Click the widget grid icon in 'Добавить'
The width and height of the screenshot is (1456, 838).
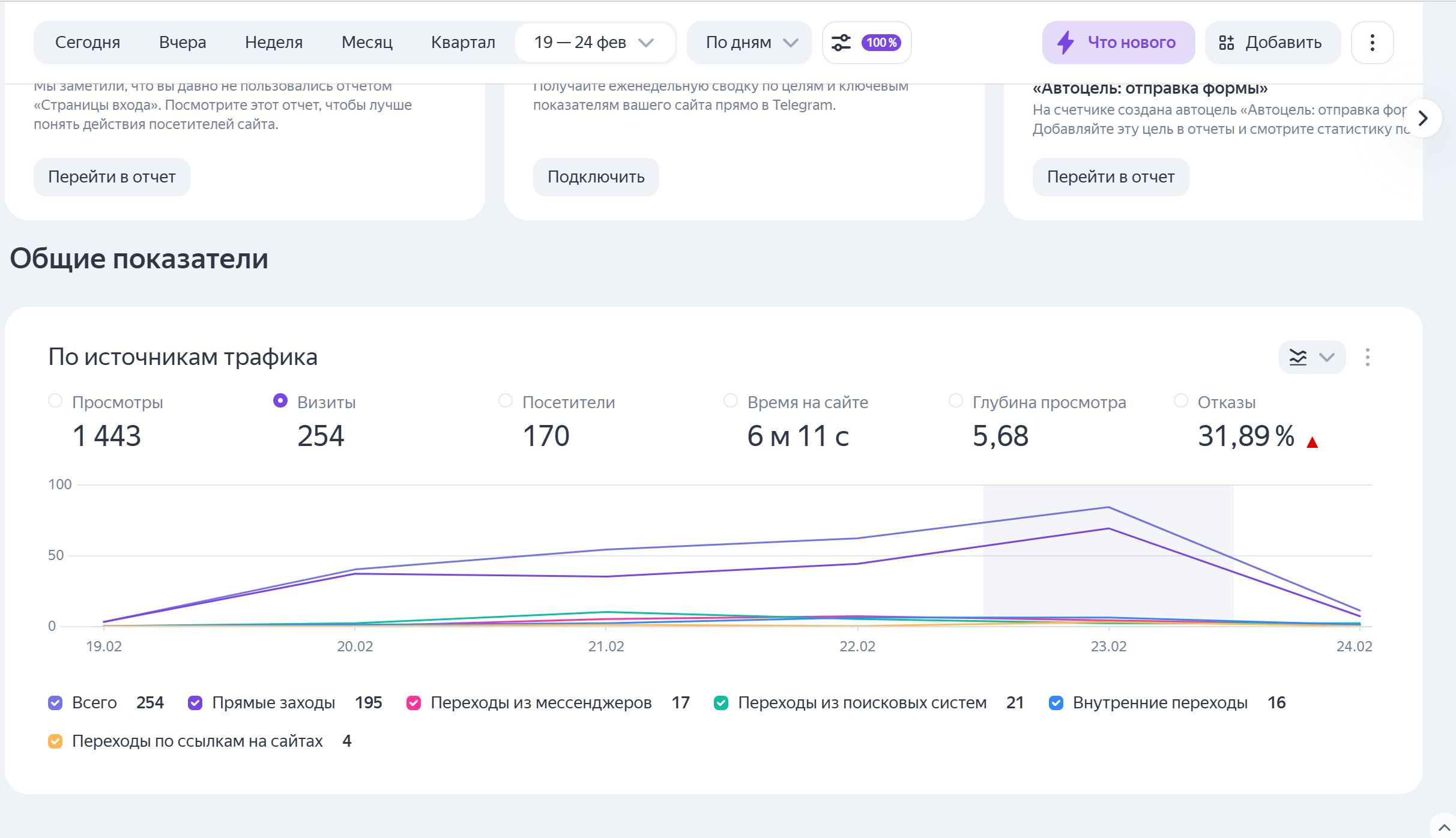point(1226,43)
